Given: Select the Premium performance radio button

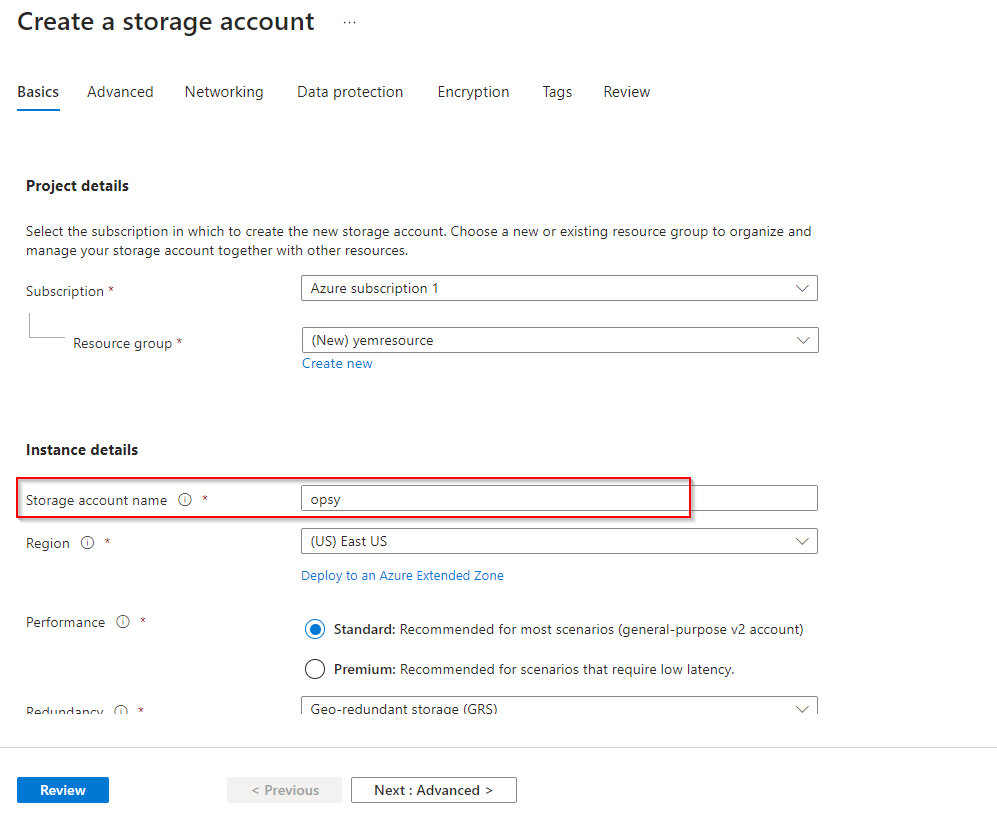Looking at the screenshot, I should coord(315,669).
